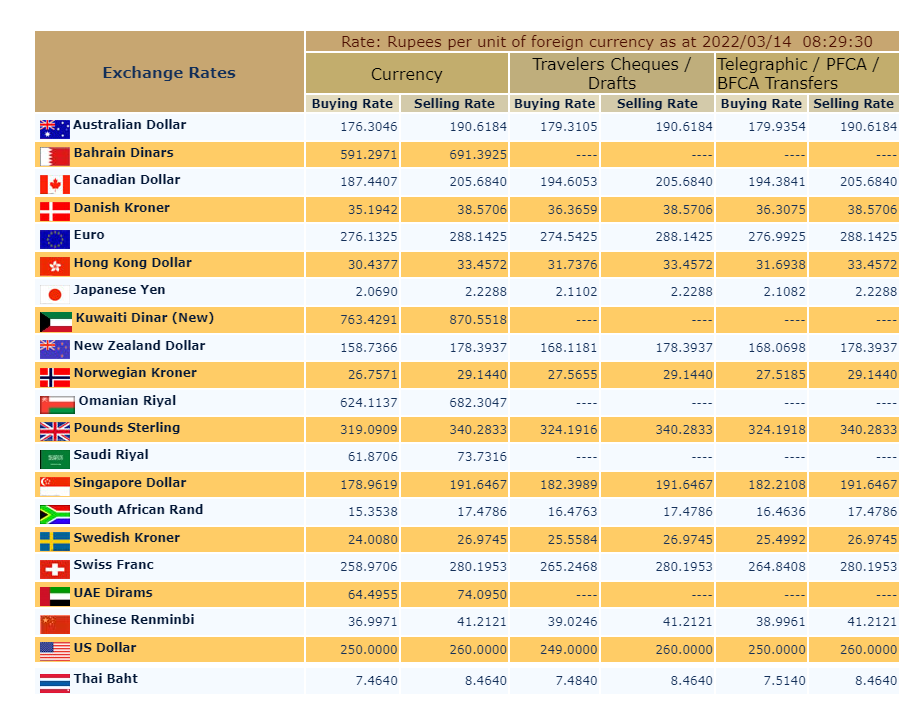924x710 pixels.
Task: Click Singapore Dollar cheque buying 182.3989
Action: [x=569, y=484]
